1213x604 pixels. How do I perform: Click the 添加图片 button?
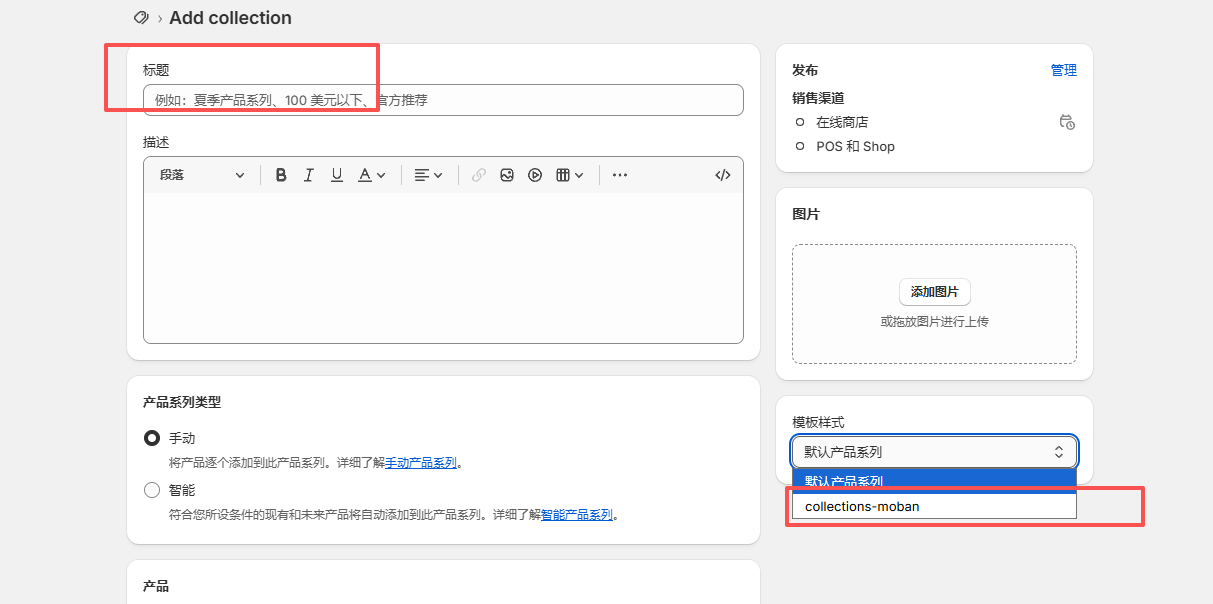[934, 292]
